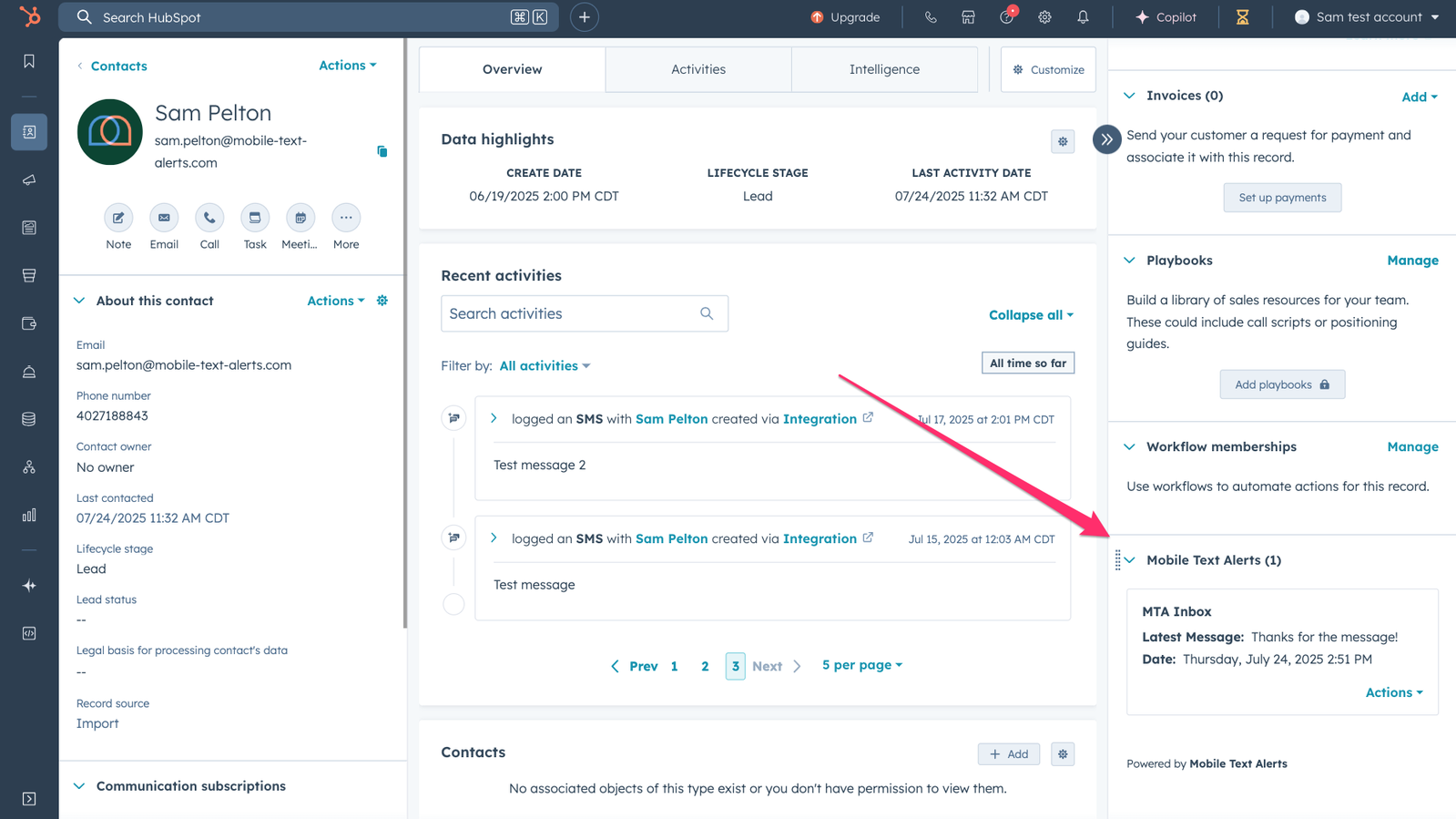Expand the Test message 2 SMS activity
The height and width of the screenshot is (819, 1456).
click(494, 418)
